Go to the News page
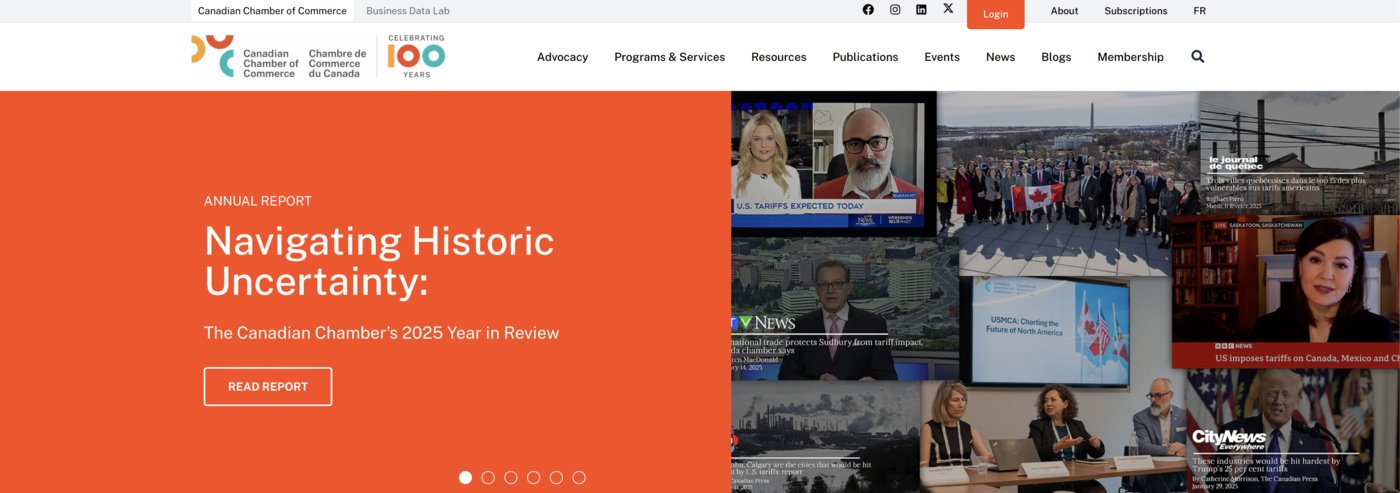This screenshot has height=493, width=1400. click(x=1000, y=57)
